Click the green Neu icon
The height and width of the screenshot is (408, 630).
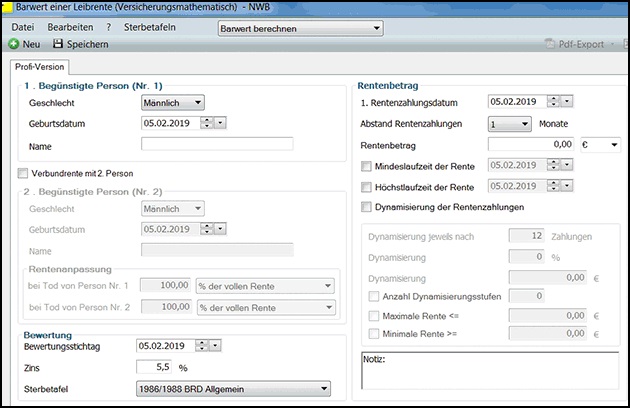coord(14,45)
